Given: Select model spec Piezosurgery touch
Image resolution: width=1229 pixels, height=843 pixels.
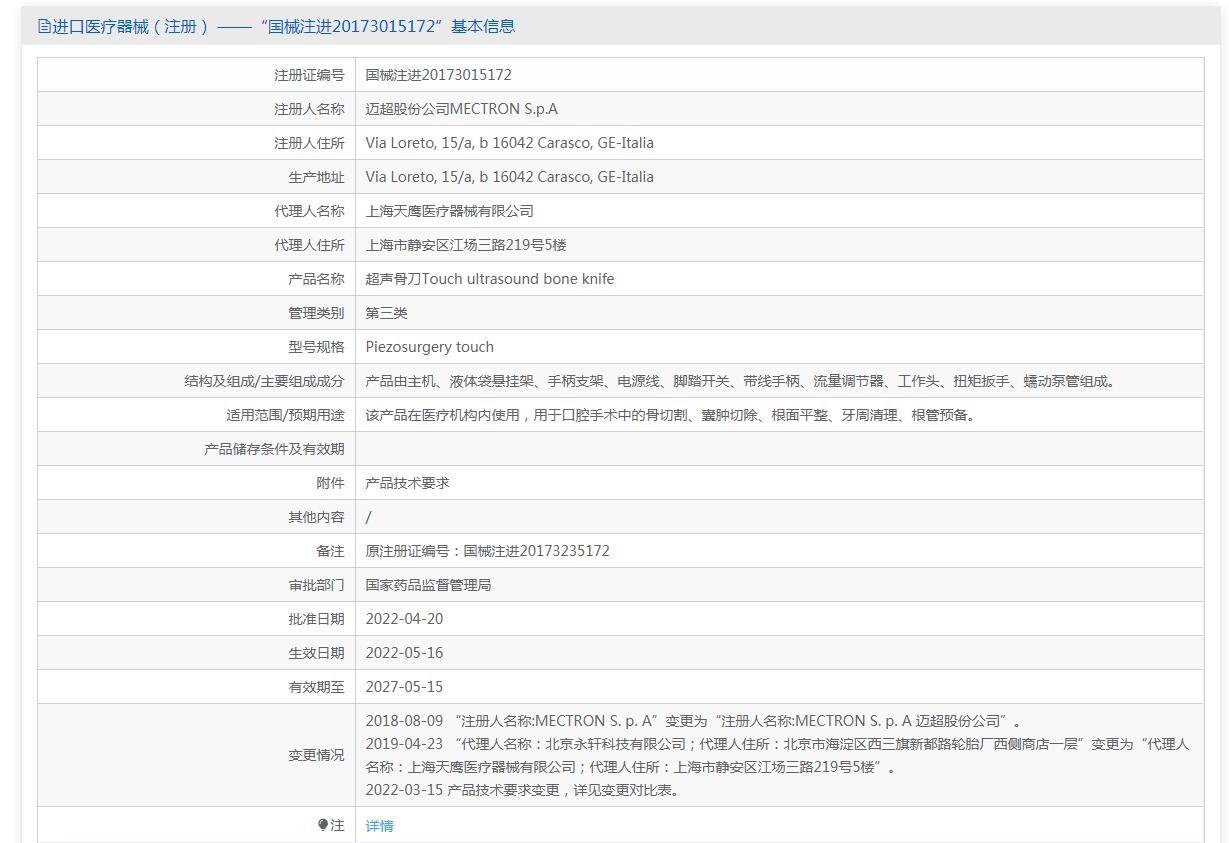Looking at the screenshot, I should 429,347.
